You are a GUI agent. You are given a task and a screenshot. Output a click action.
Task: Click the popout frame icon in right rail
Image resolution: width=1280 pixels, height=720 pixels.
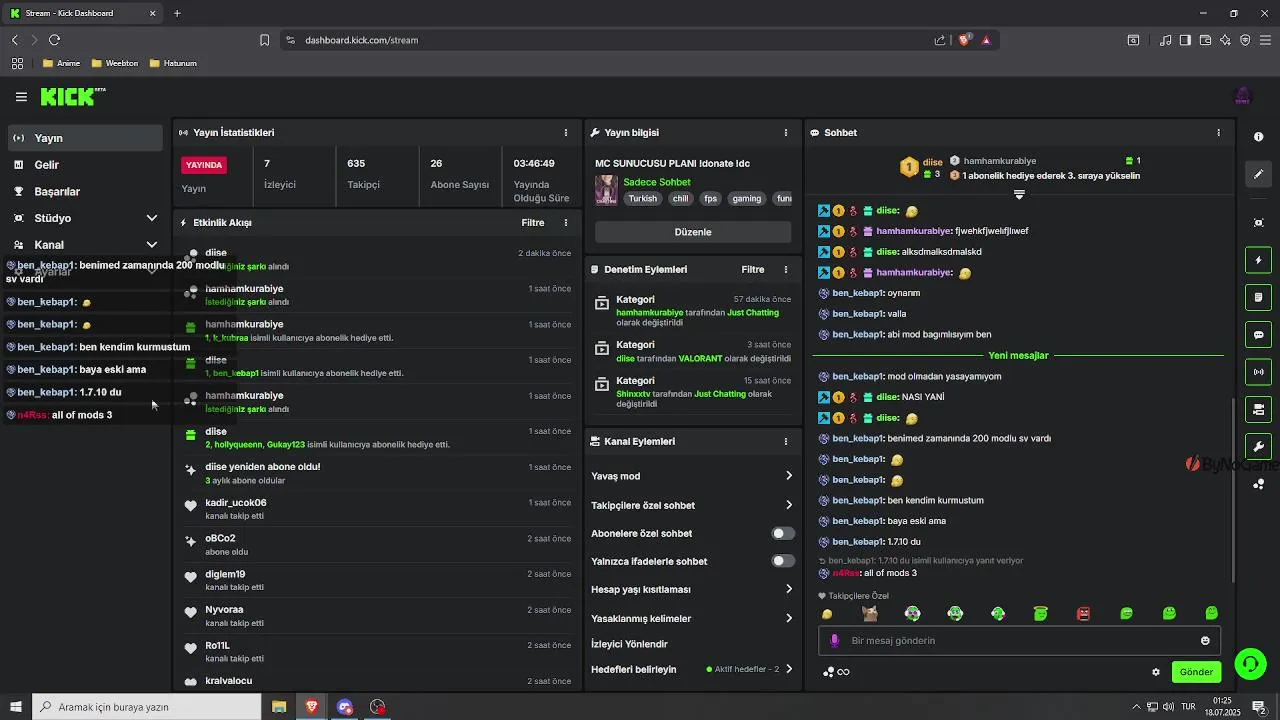[1258, 222]
